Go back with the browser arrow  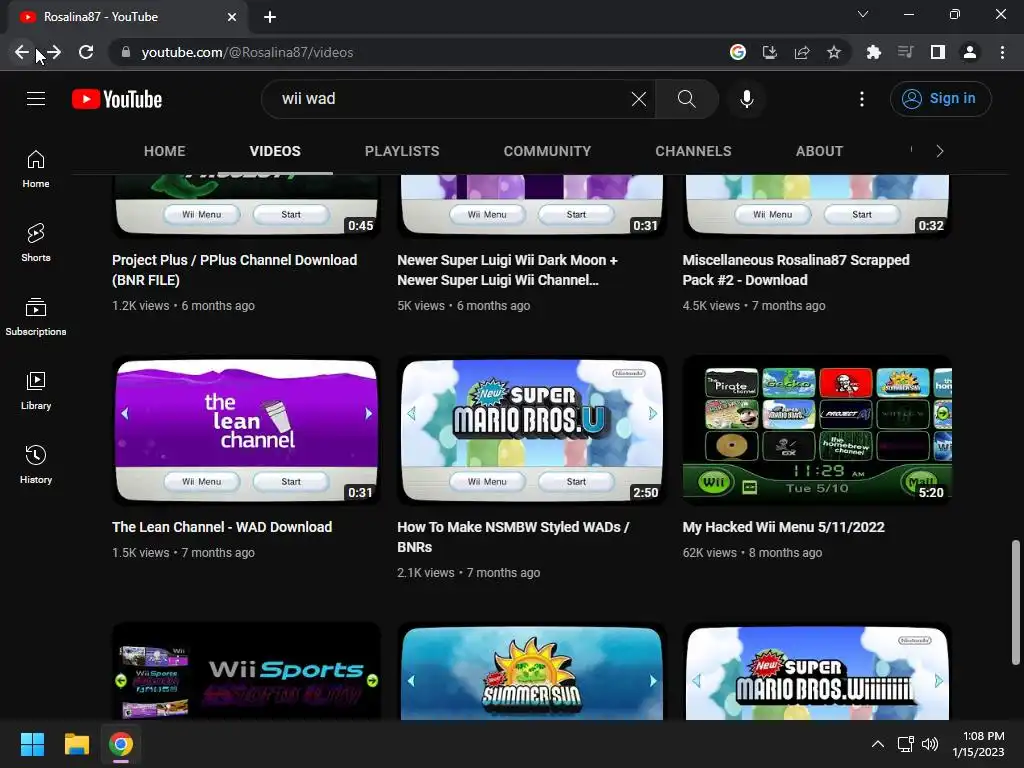click(x=22, y=52)
